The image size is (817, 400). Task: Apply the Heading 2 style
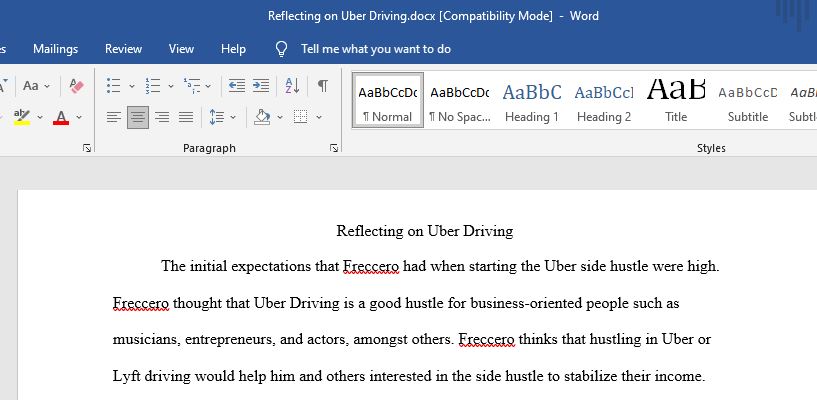pyautogui.click(x=604, y=101)
